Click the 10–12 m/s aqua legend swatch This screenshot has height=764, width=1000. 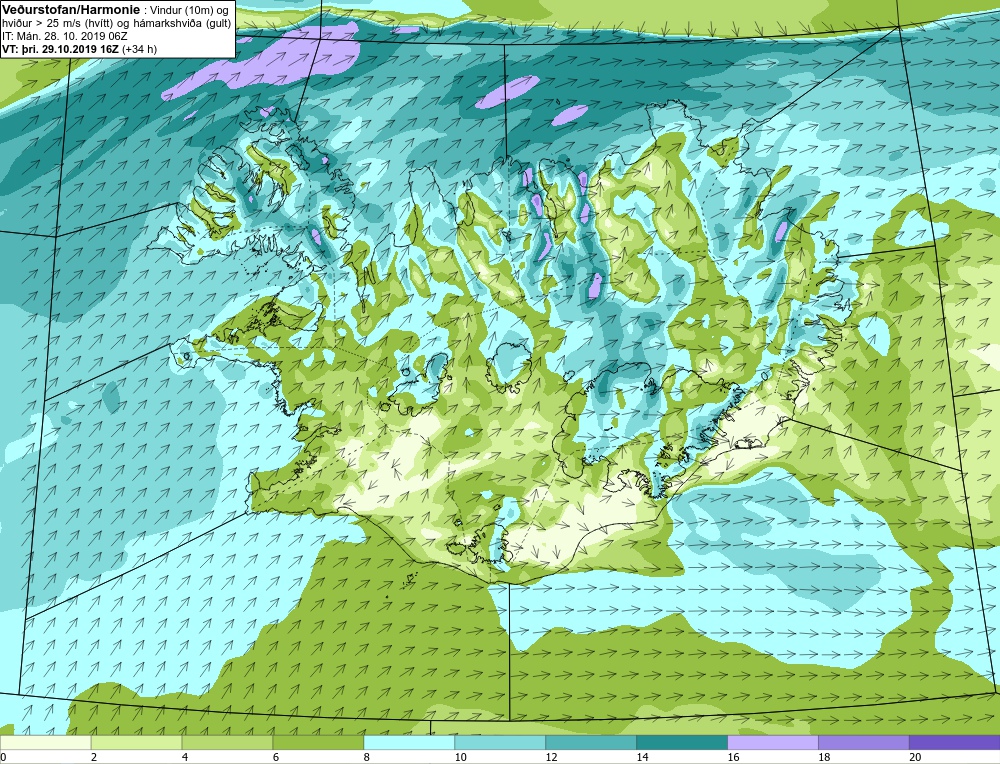coord(499,742)
